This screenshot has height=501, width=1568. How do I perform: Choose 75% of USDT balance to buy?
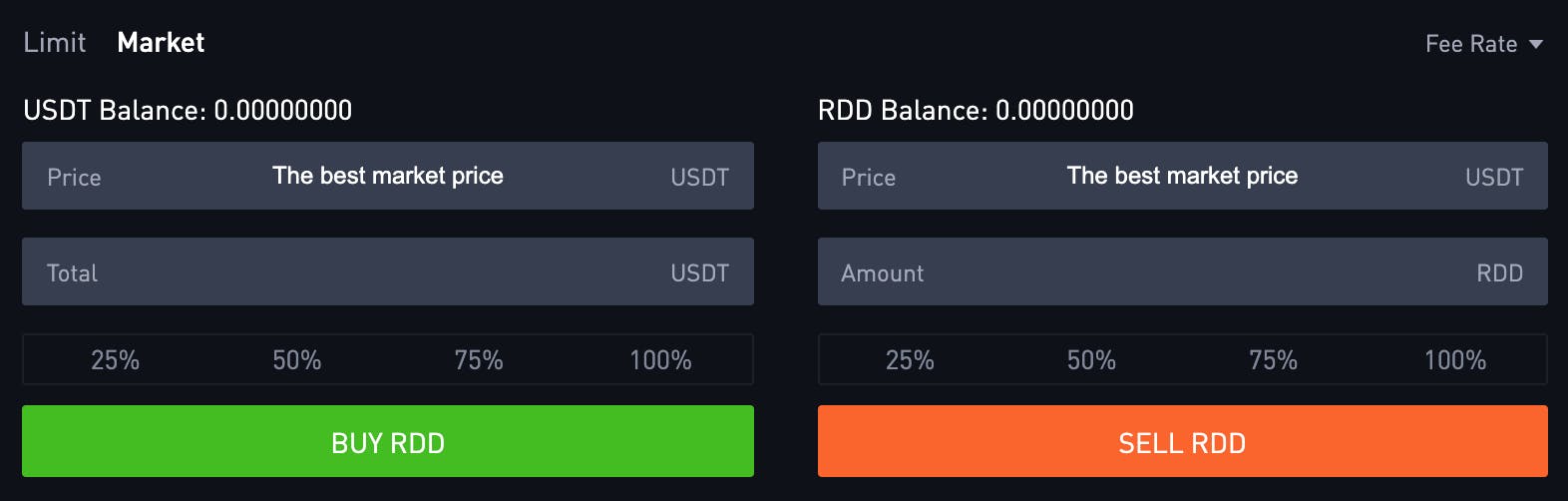tap(479, 360)
